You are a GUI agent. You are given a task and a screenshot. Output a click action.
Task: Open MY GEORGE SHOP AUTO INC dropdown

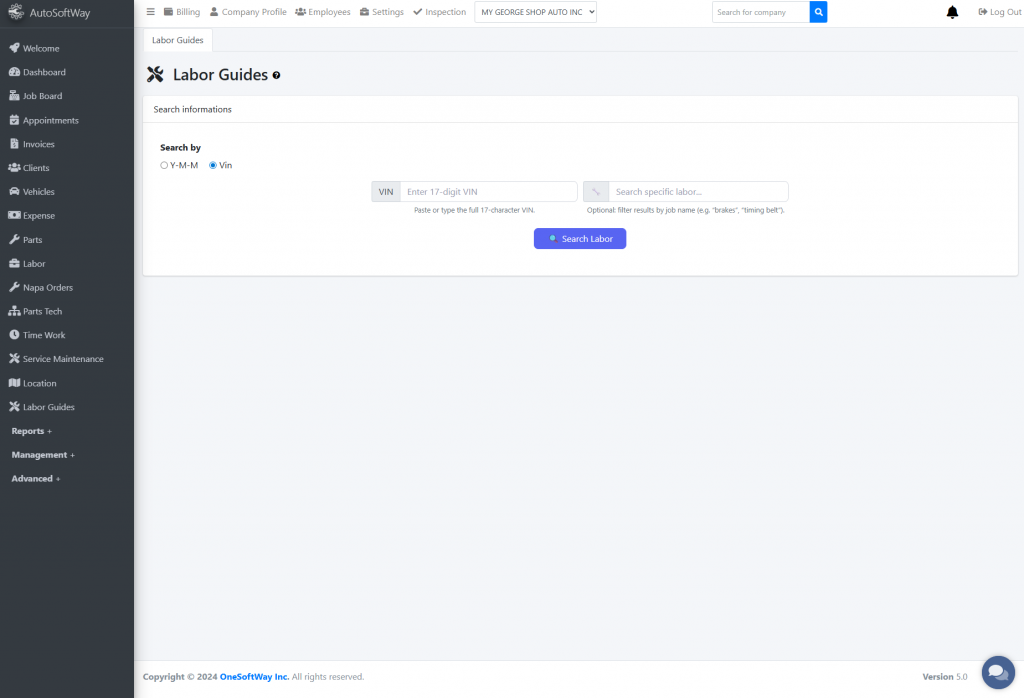pos(535,12)
